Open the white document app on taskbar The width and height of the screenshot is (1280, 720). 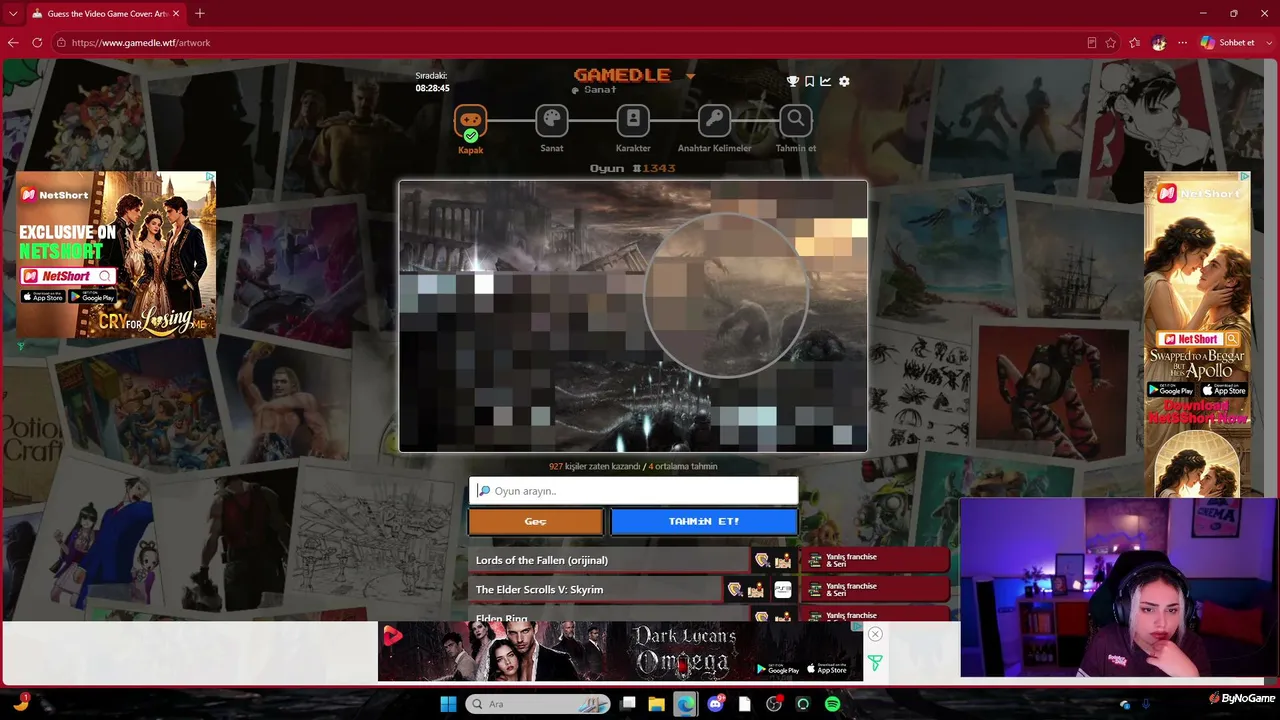745,704
